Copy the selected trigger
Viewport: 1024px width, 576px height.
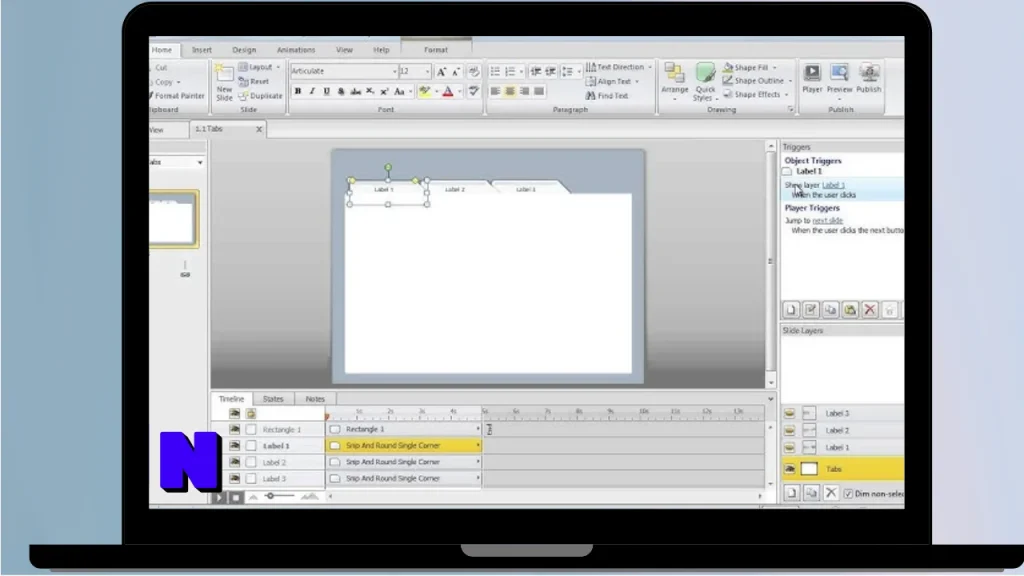(830, 310)
